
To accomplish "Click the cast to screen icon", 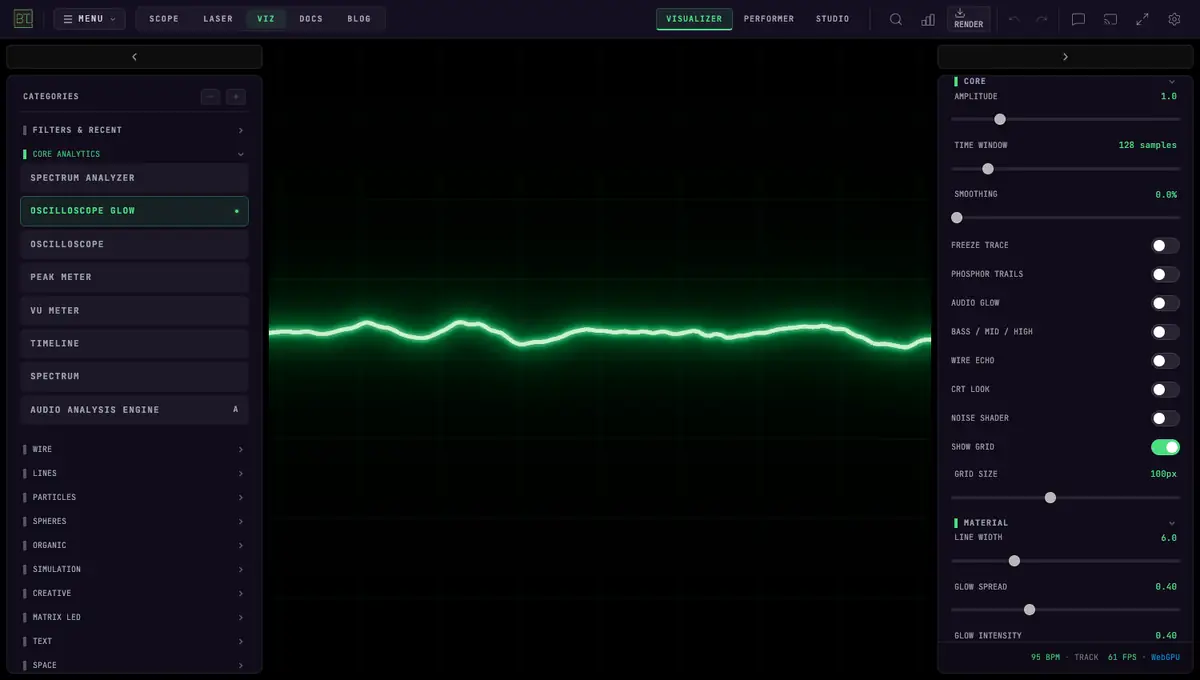I will pyautogui.click(x=1110, y=19).
